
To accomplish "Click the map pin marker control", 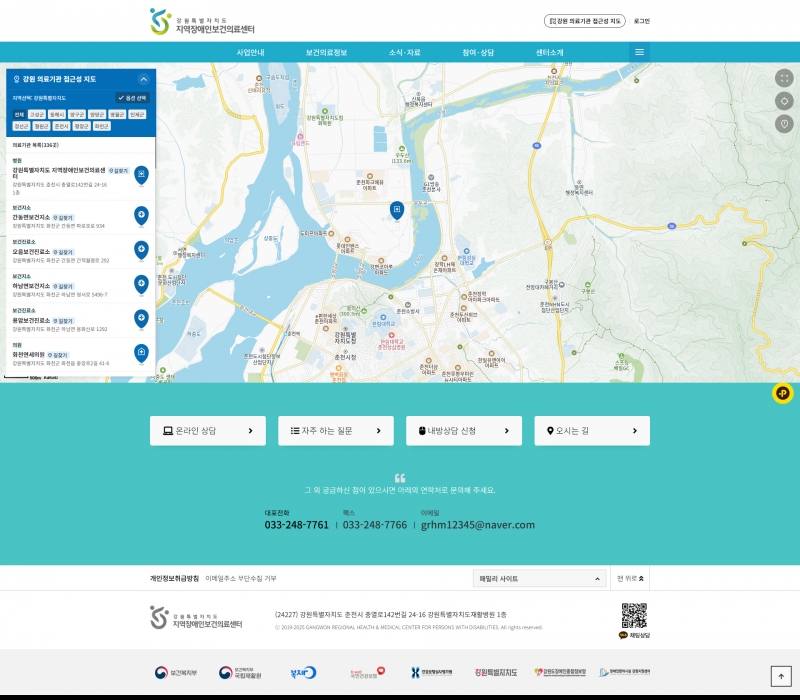I will click(784, 123).
